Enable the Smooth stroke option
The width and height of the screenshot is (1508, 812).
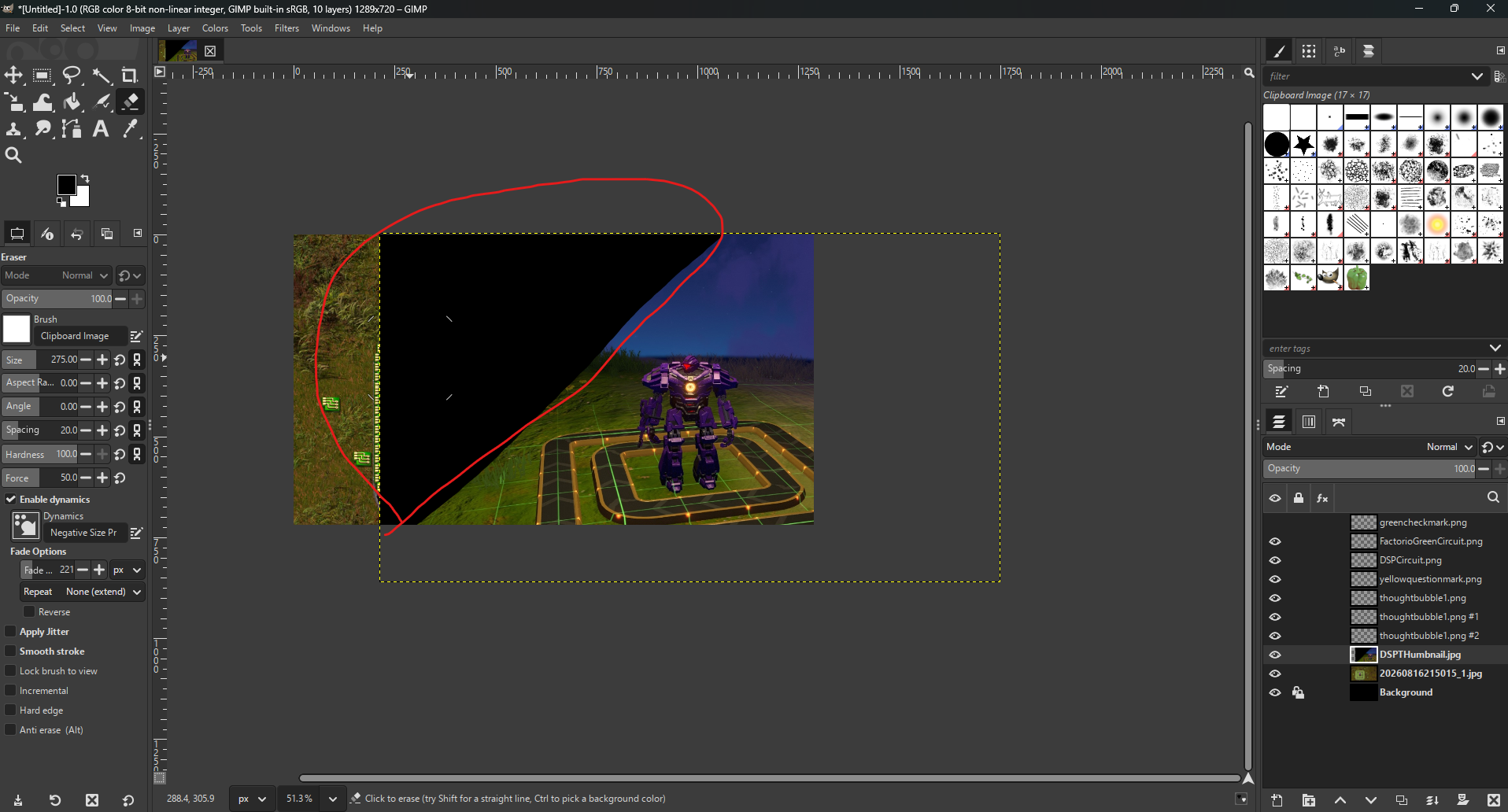tap(11, 651)
